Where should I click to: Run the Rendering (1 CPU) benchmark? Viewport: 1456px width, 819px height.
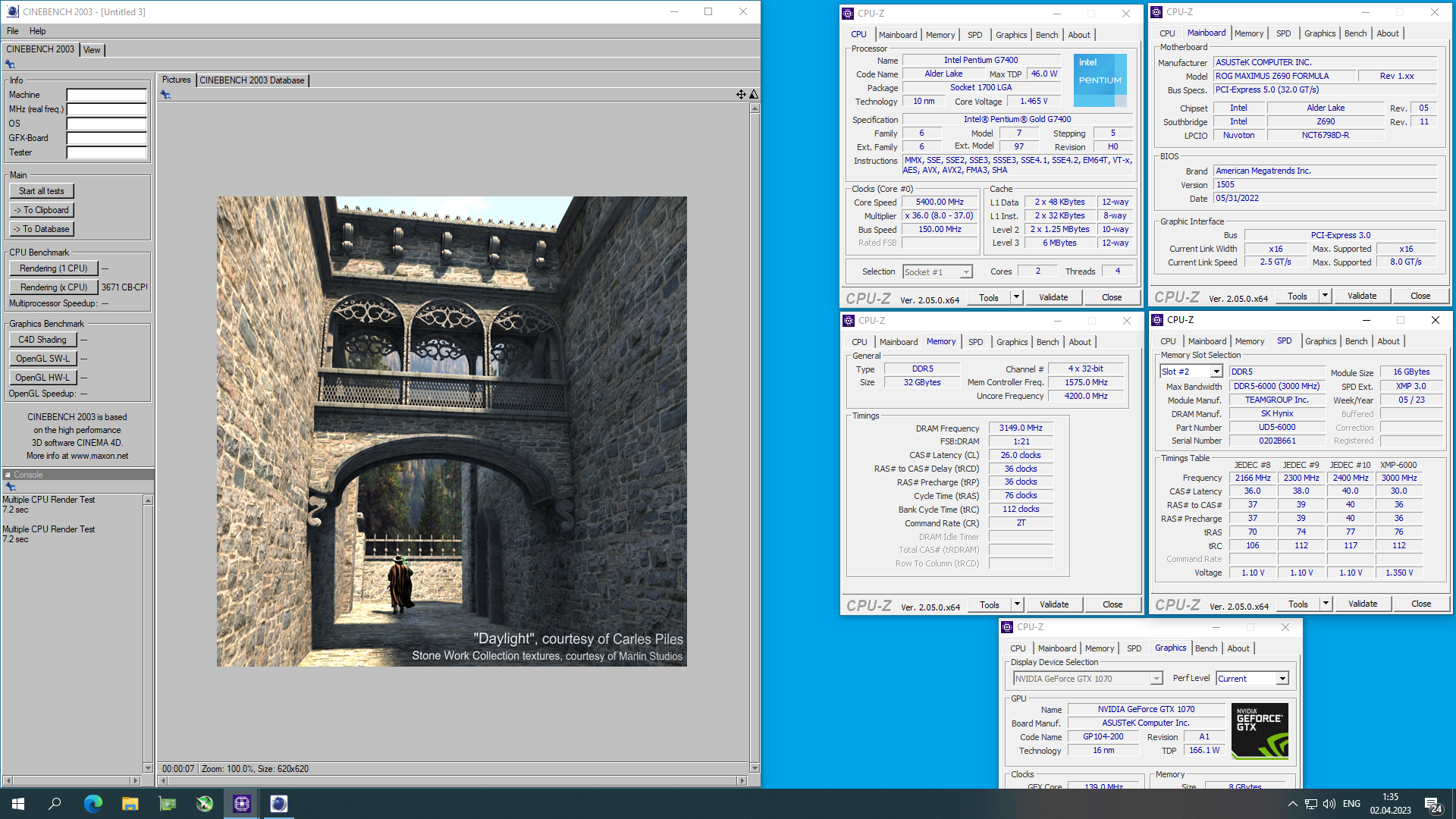click(54, 268)
